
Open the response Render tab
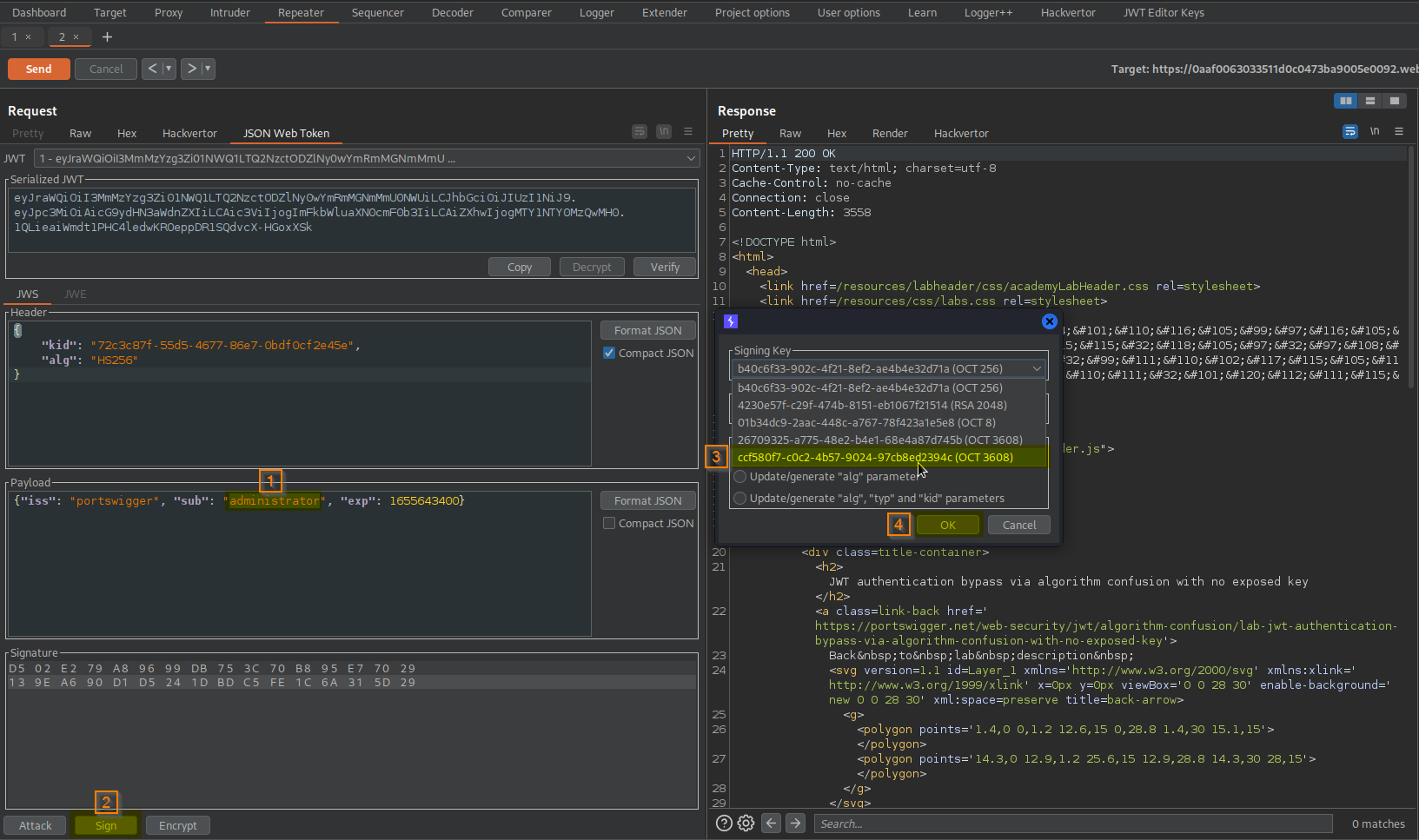pos(890,133)
